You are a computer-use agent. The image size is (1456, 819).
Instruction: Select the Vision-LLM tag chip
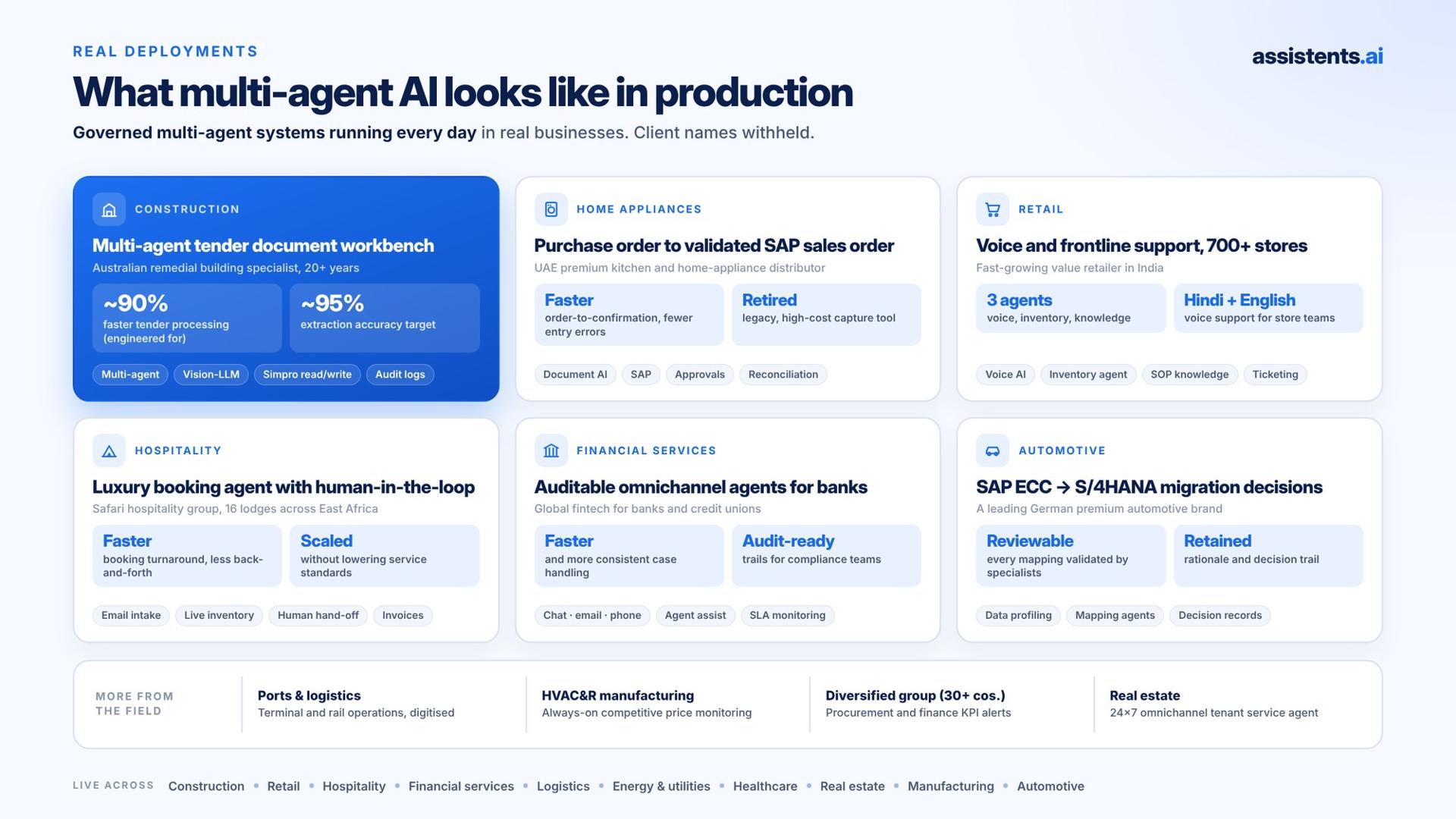point(211,375)
